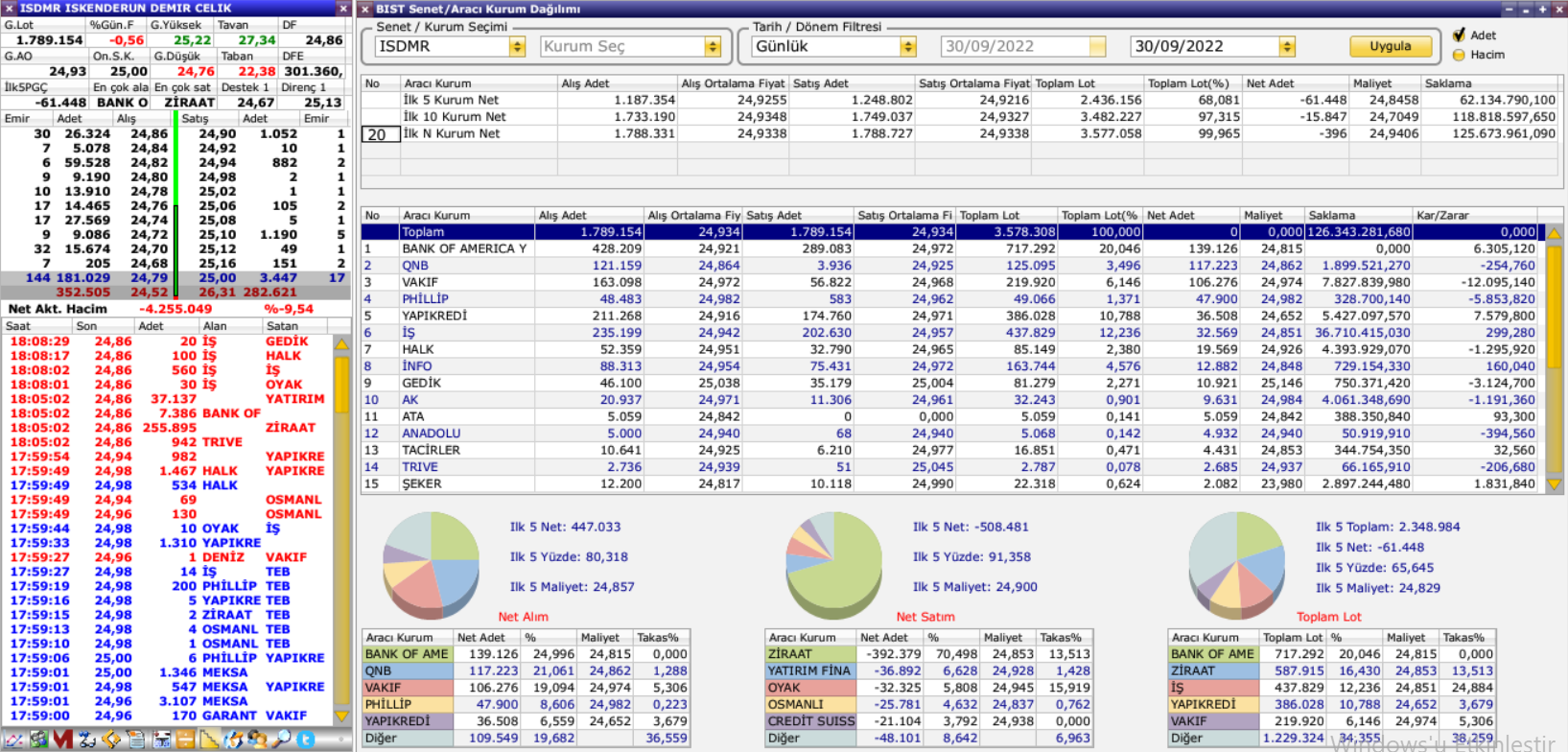Click the orange angle-brackets icon in bottom toolbar
The image size is (1568, 752).
(111, 740)
